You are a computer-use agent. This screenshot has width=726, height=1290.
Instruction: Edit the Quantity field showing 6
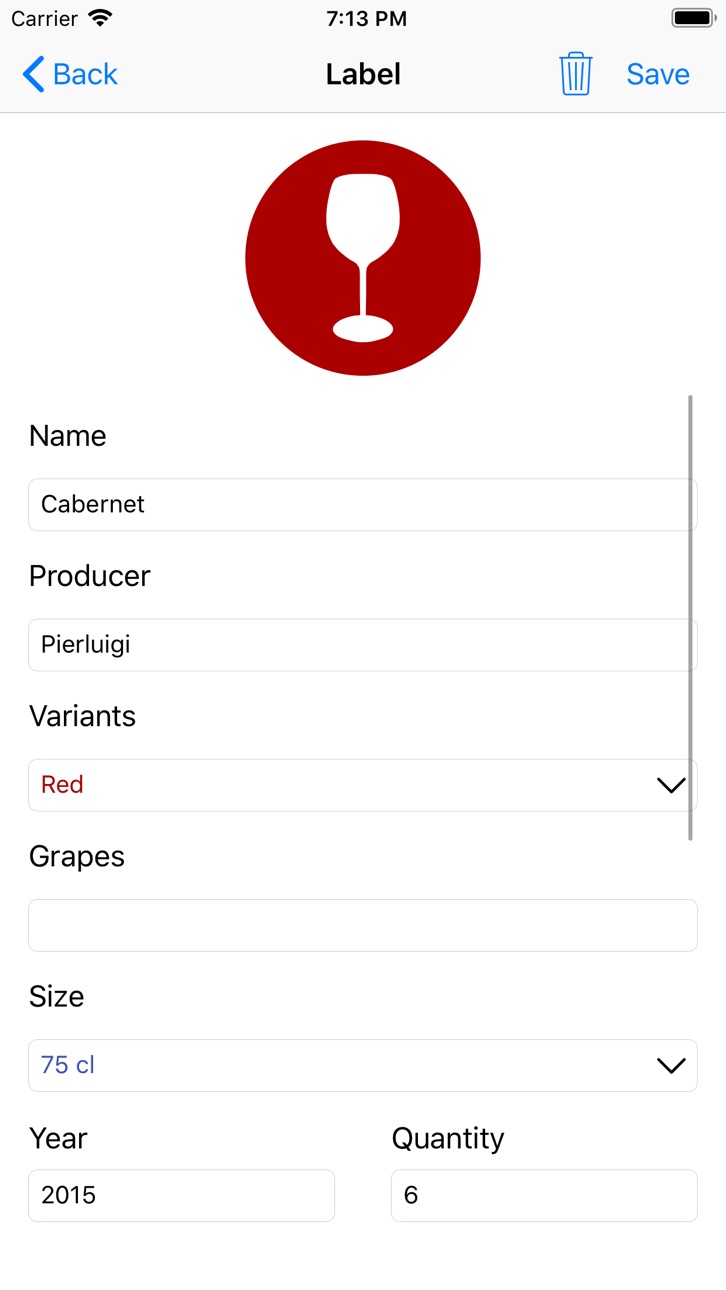(544, 1195)
